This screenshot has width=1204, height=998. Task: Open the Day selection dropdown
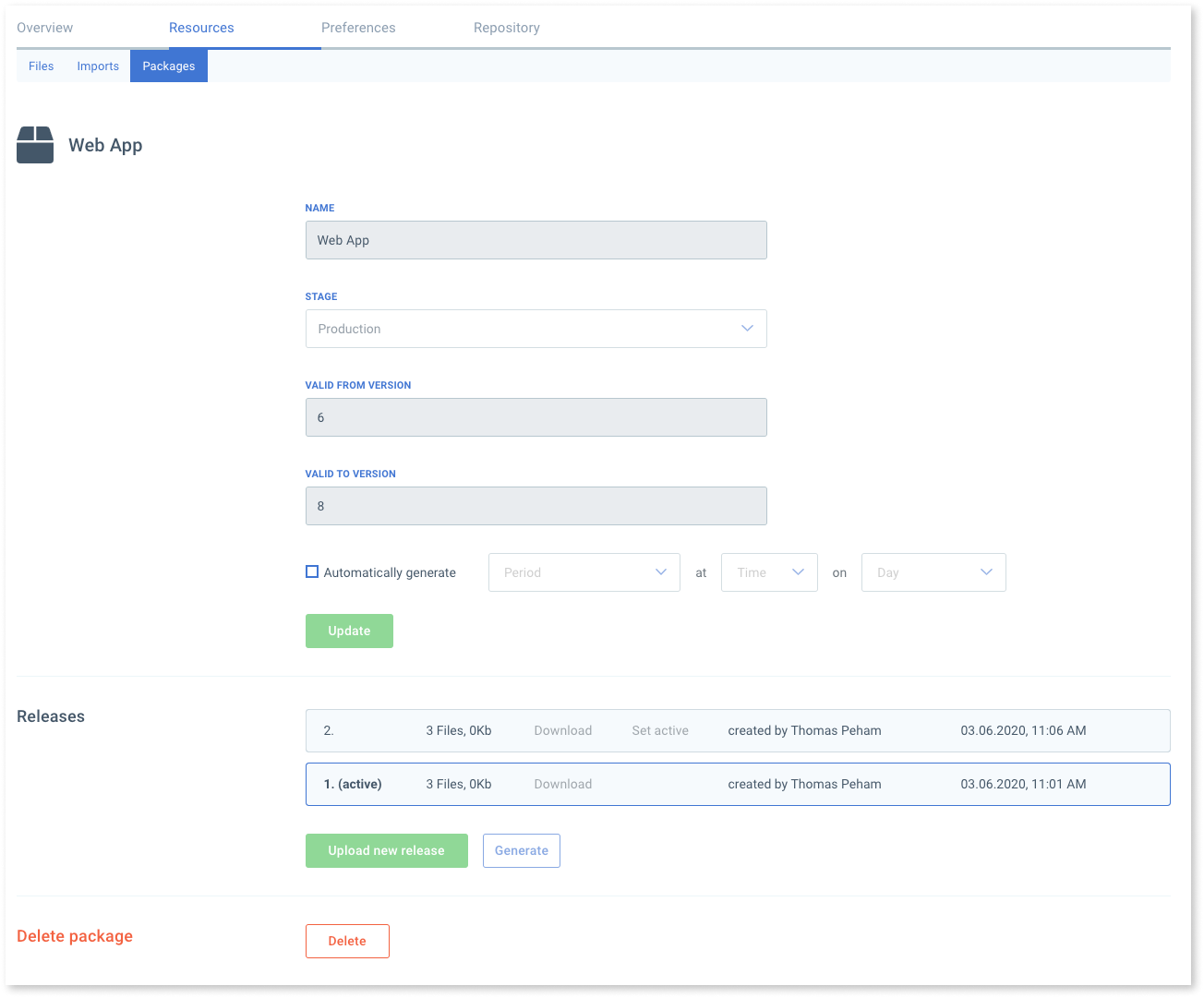point(933,572)
